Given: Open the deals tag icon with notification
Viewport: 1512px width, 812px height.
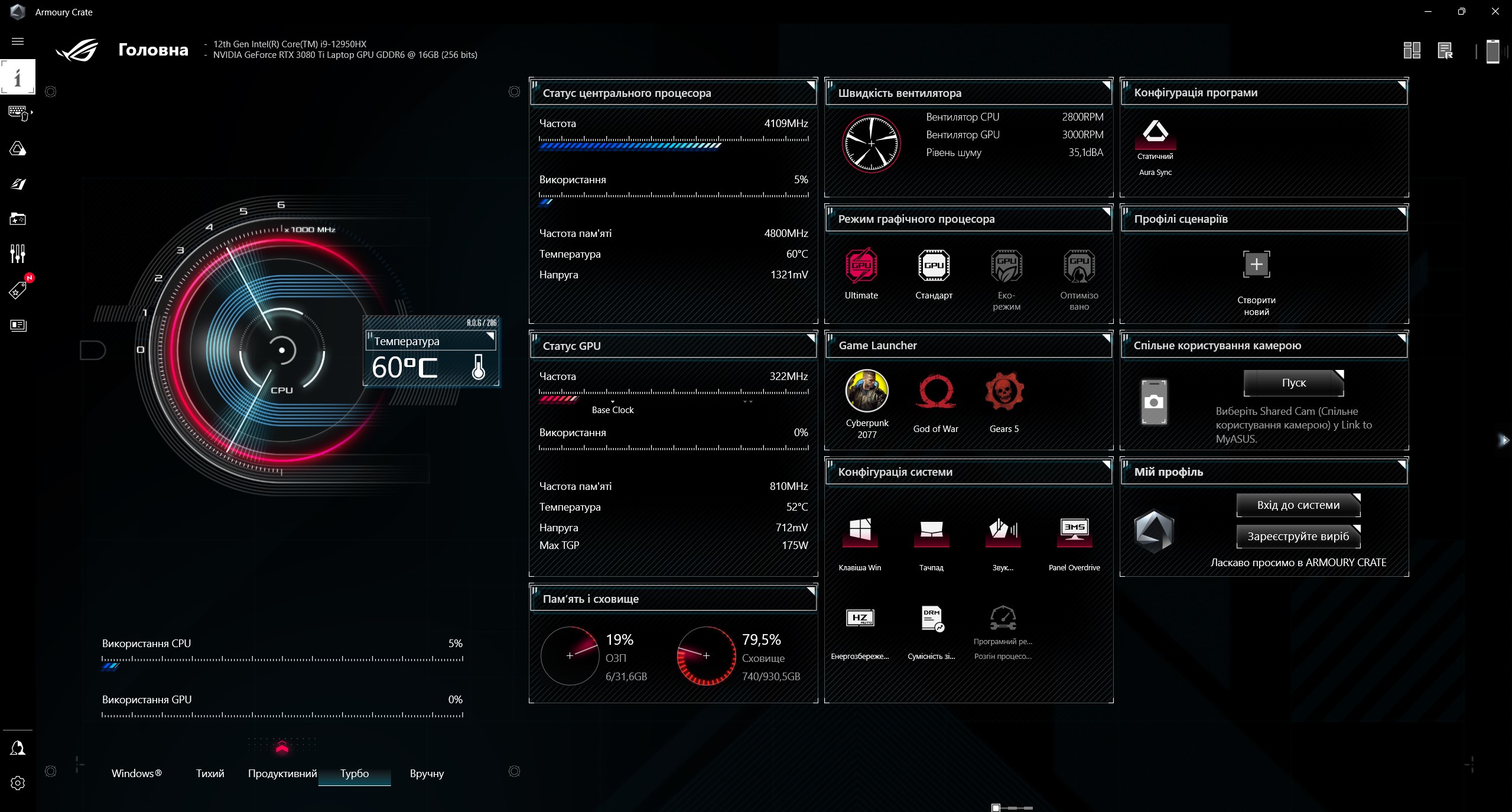Looking at the screenshot, I should [18, 290].
